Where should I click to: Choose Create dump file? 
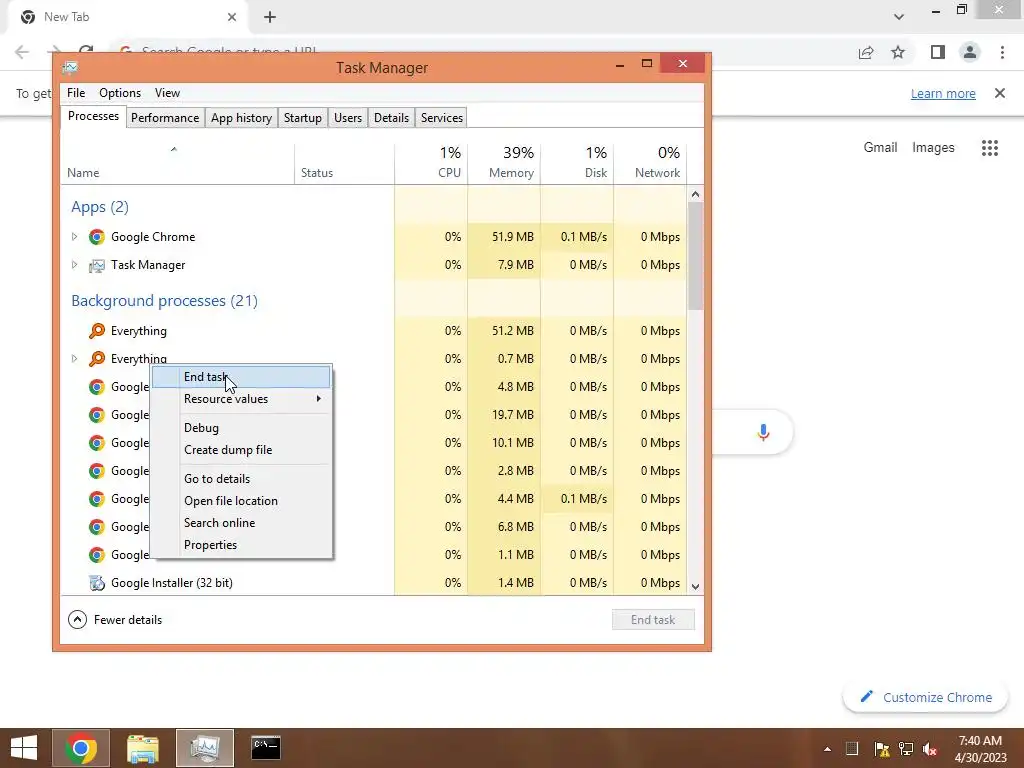[242, 450]
